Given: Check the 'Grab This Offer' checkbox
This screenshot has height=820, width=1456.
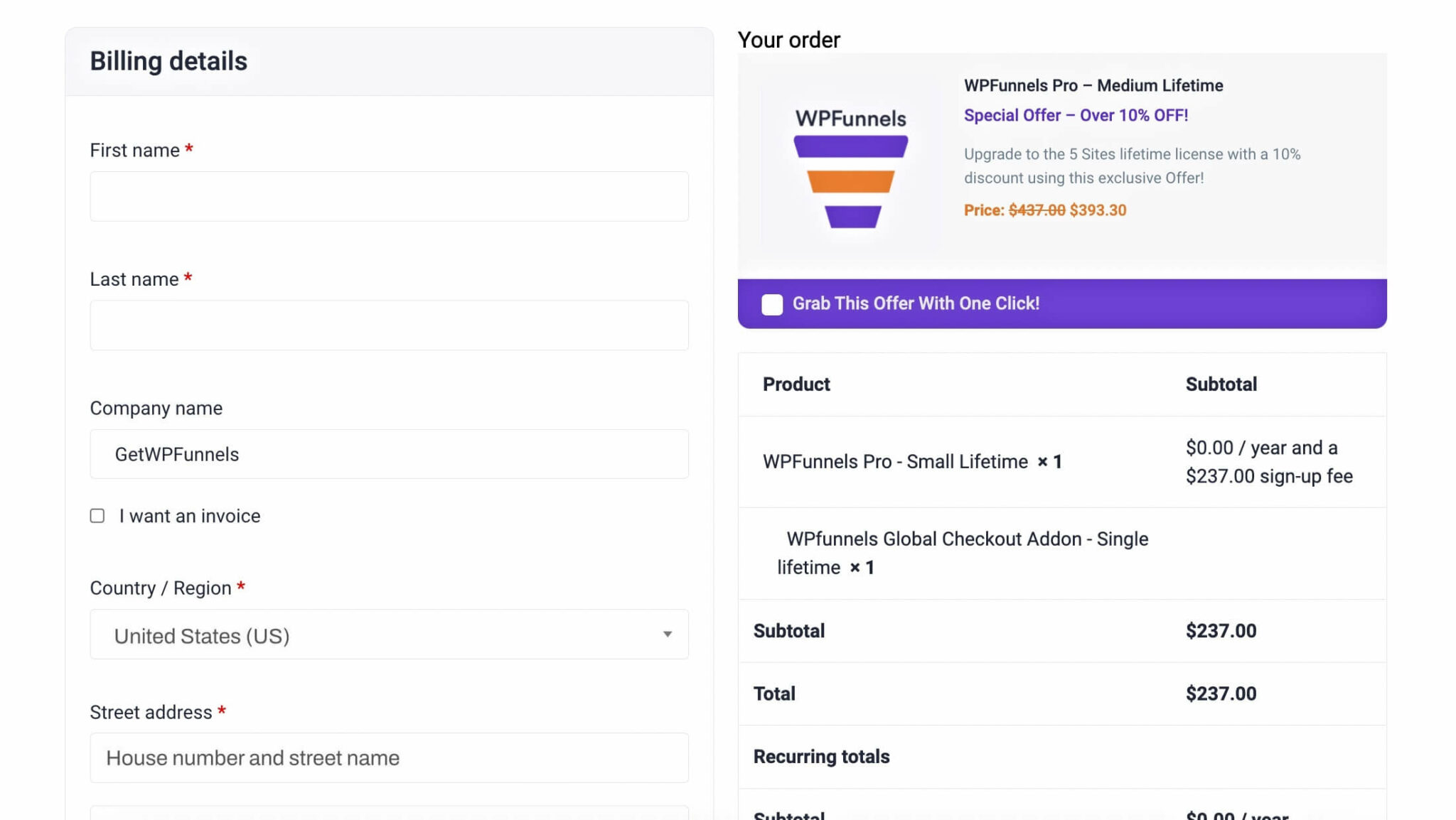Looking at the screenshot, I should tap(772, 304).
